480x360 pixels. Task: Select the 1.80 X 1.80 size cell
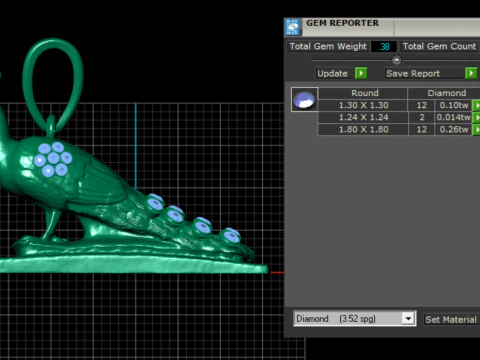363,129
